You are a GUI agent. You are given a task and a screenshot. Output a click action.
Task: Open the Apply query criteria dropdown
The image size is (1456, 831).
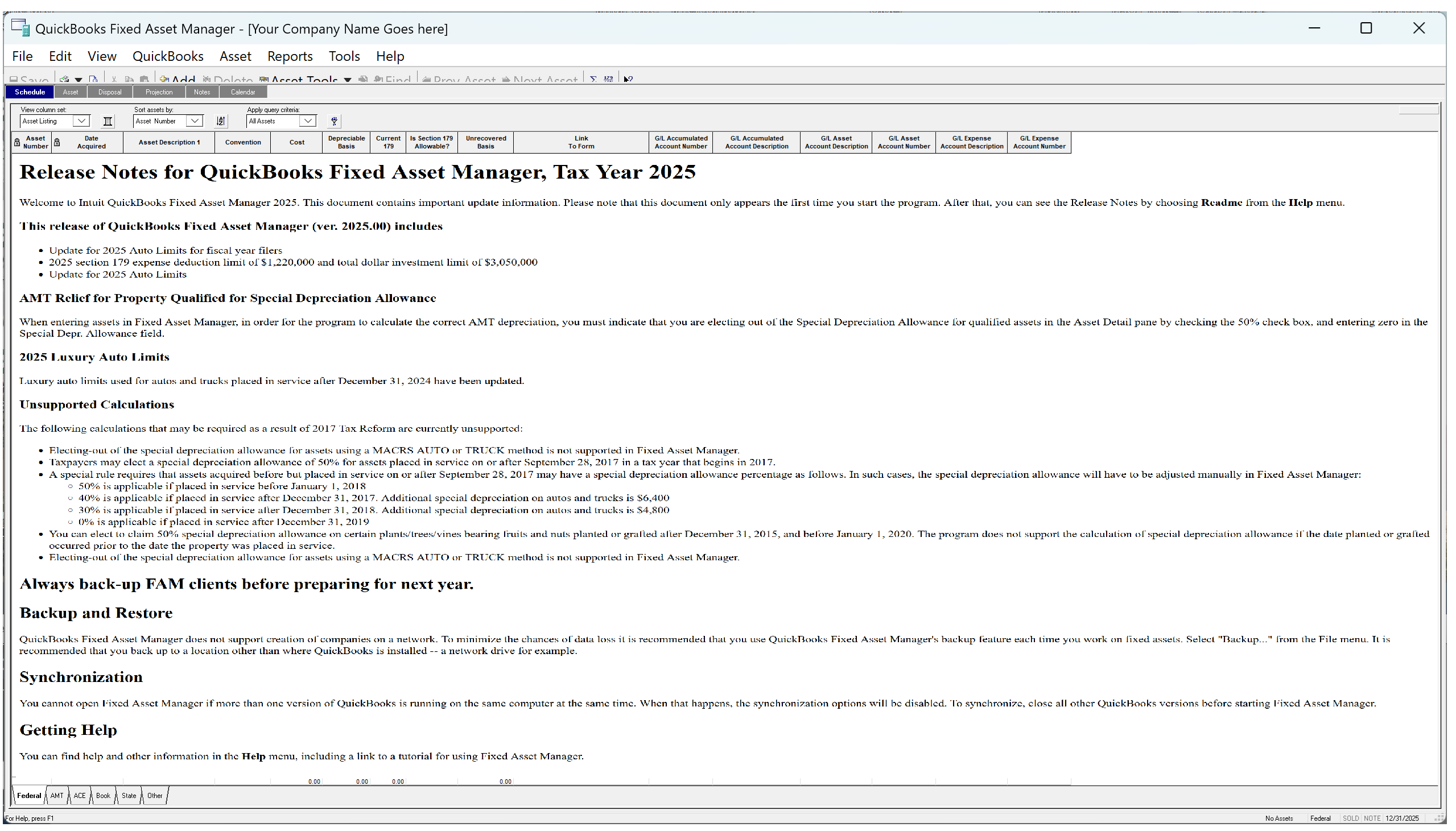point(307,121)
